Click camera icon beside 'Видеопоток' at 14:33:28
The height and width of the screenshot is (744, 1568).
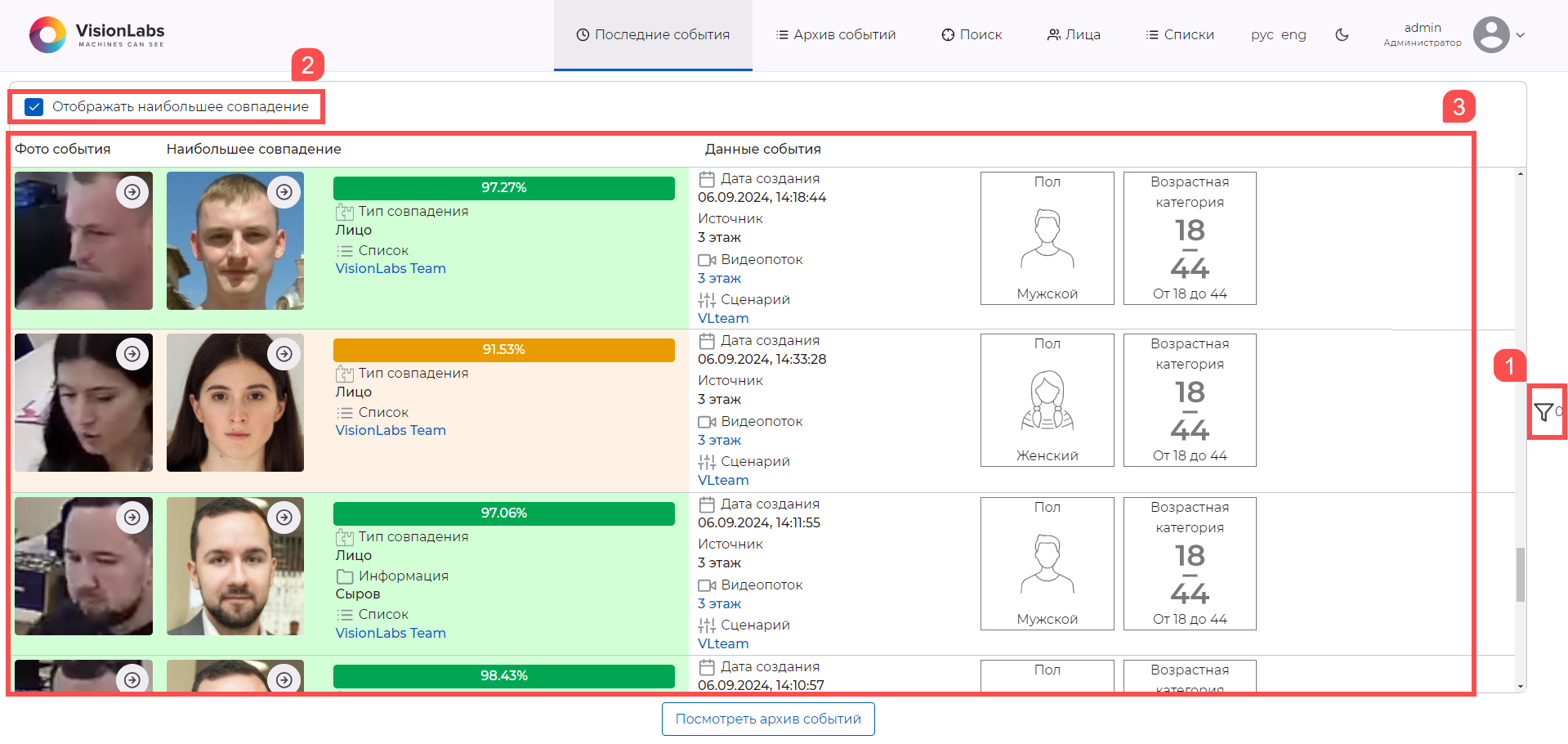pos(707,422)
